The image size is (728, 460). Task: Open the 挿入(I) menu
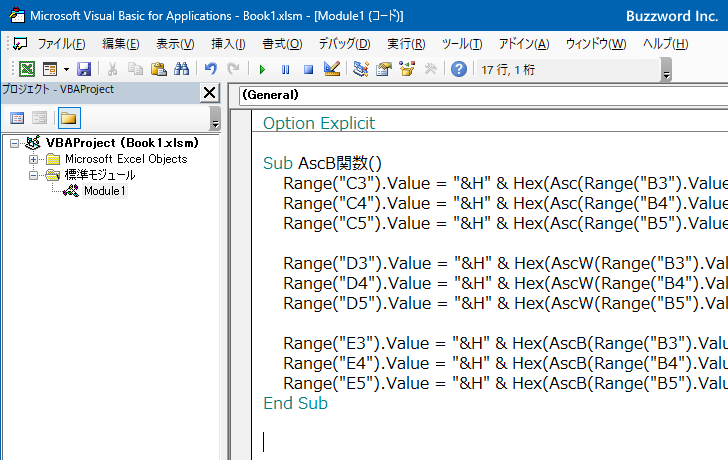tap(228, 44)
